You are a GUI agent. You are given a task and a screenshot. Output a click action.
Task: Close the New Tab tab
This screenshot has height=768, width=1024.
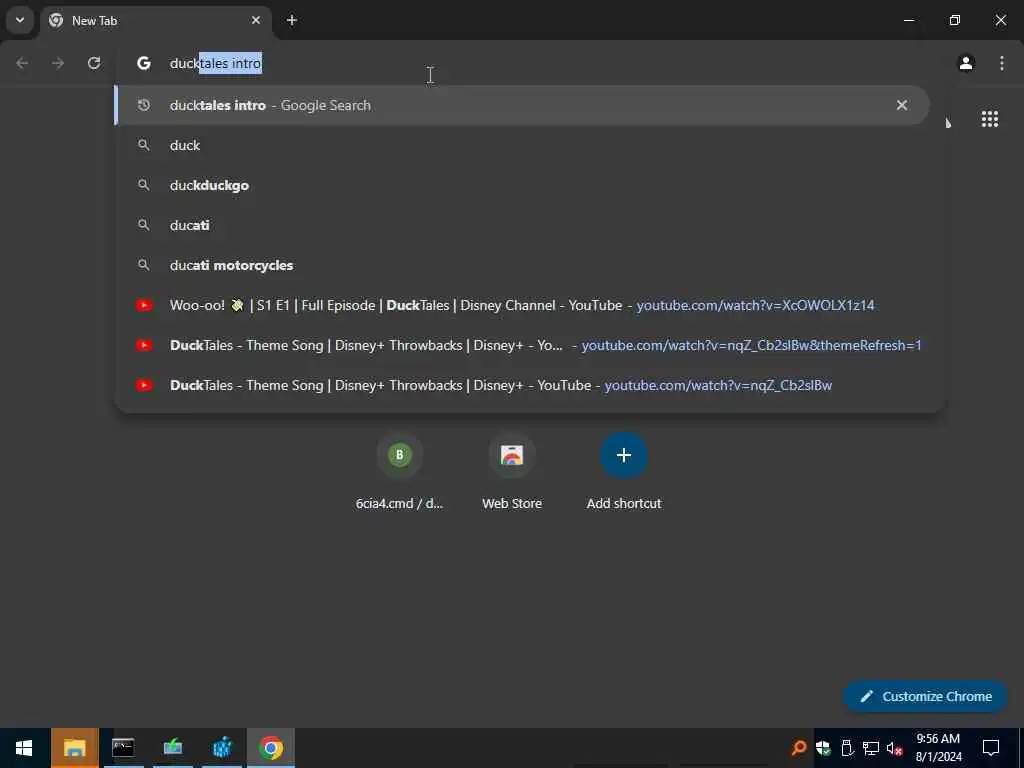click(256, 20)
